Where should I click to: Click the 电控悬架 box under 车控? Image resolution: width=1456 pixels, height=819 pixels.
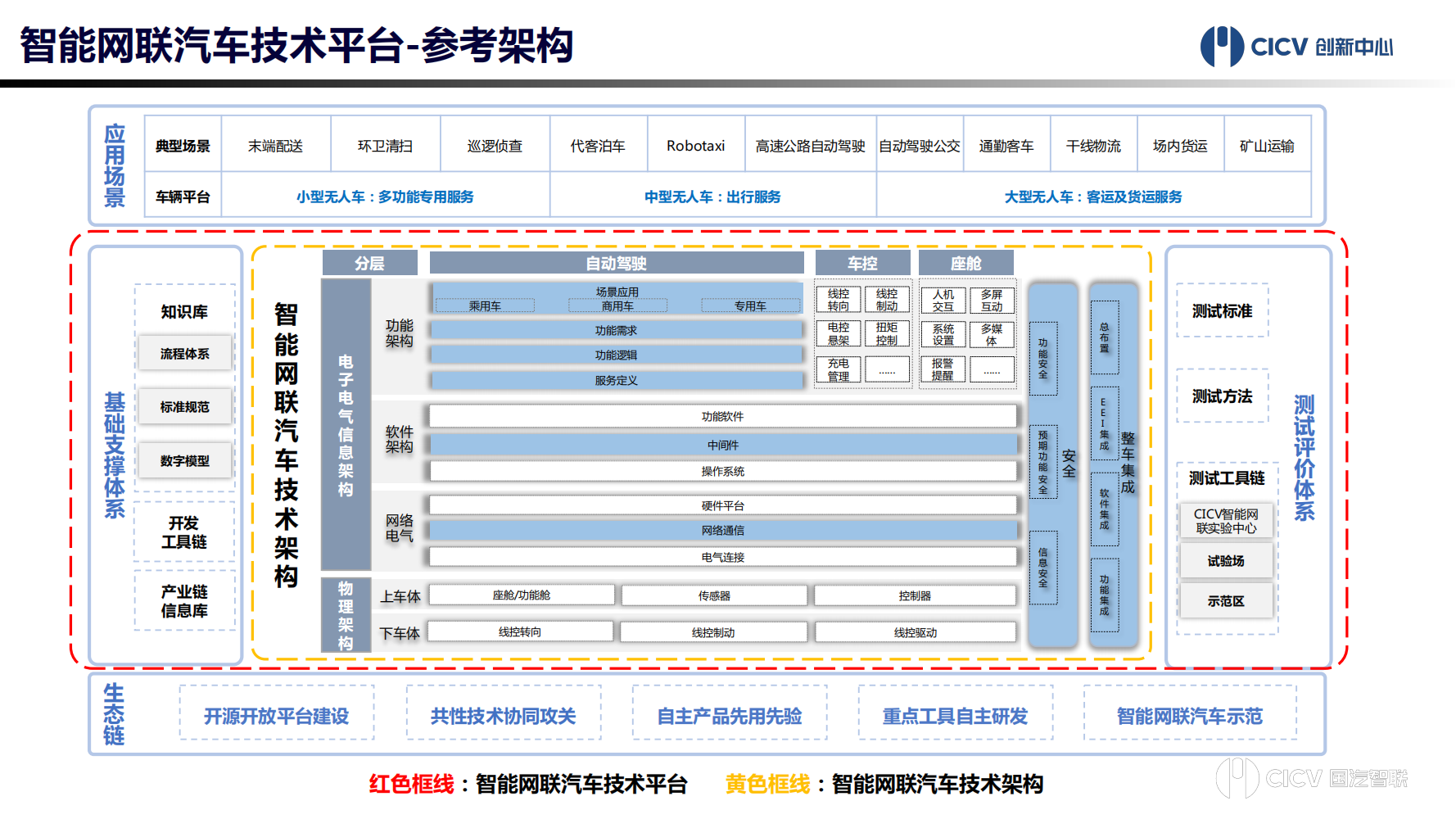[839, 333]
